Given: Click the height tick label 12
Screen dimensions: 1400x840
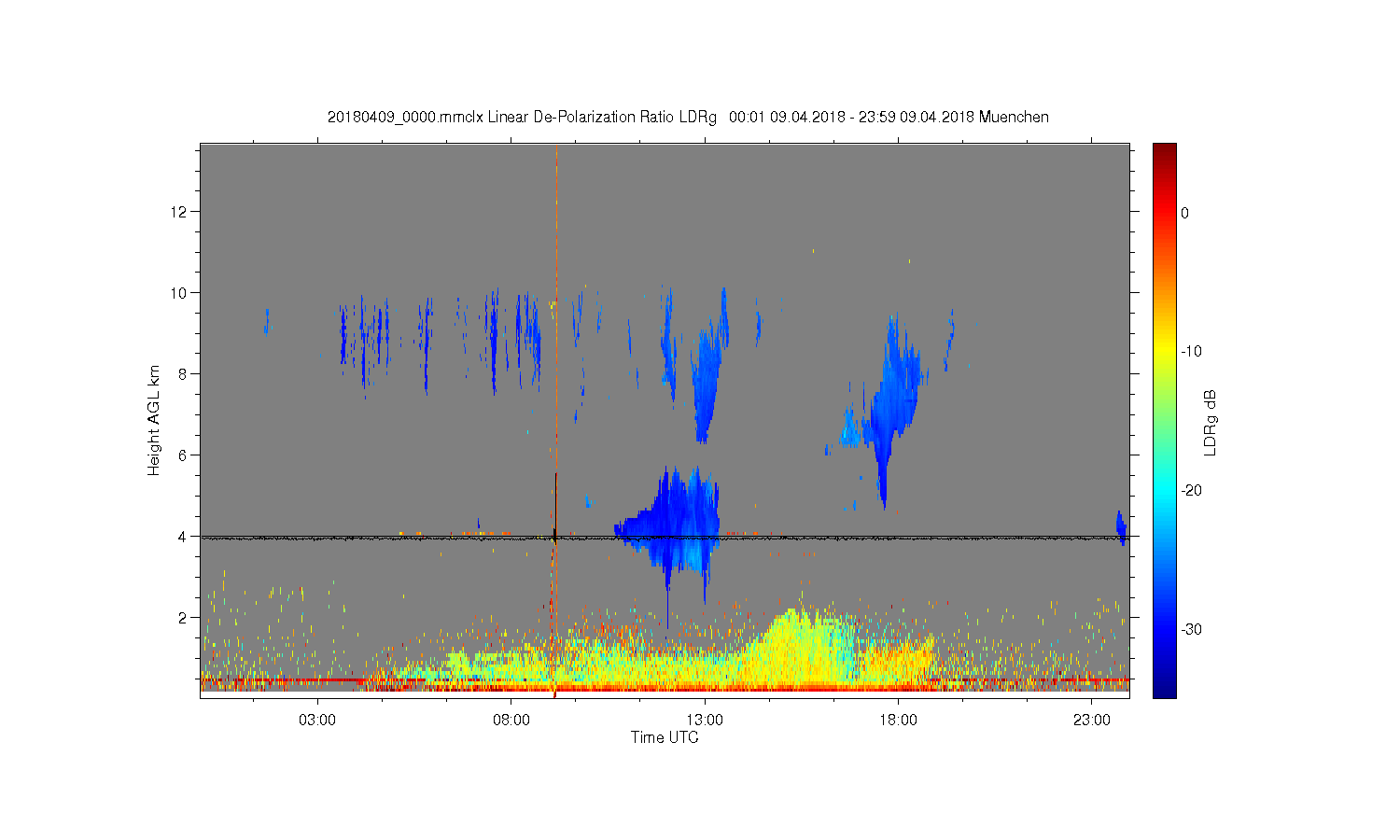Looking at the screenshot, I should [x=179, y=212].
